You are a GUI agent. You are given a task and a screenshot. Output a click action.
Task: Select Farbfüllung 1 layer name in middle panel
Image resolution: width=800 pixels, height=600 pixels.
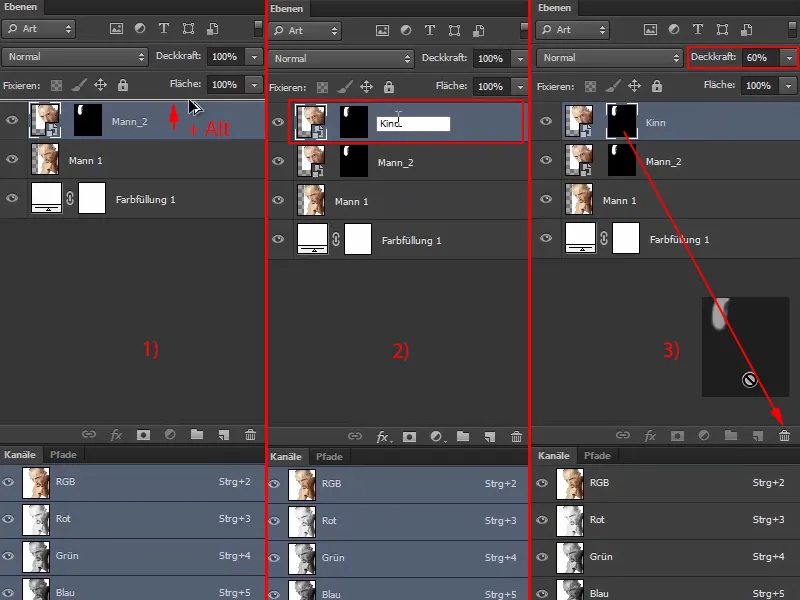411,240
